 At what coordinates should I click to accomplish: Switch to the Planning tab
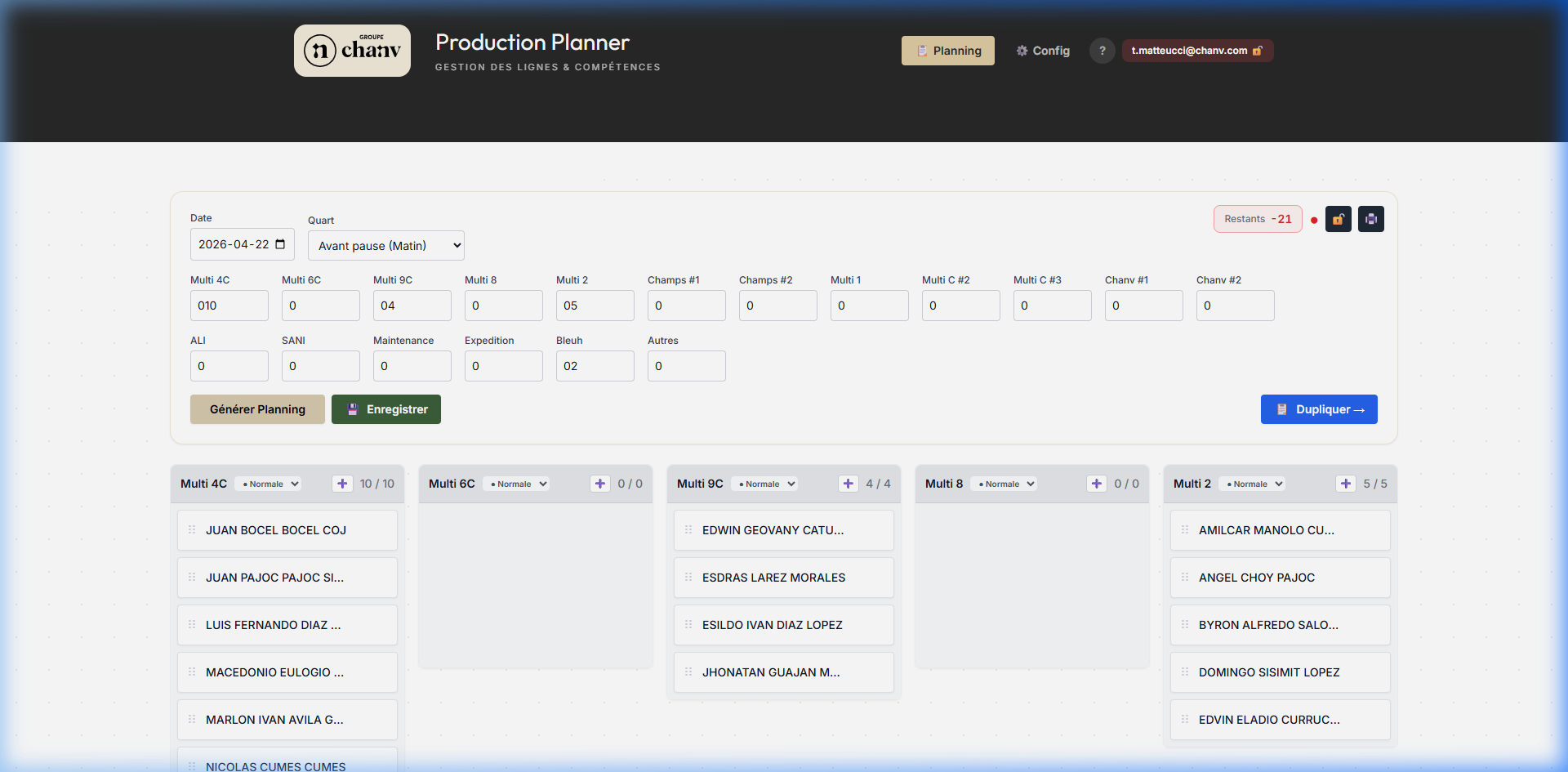pyautogui.click(x=948, y=51)
